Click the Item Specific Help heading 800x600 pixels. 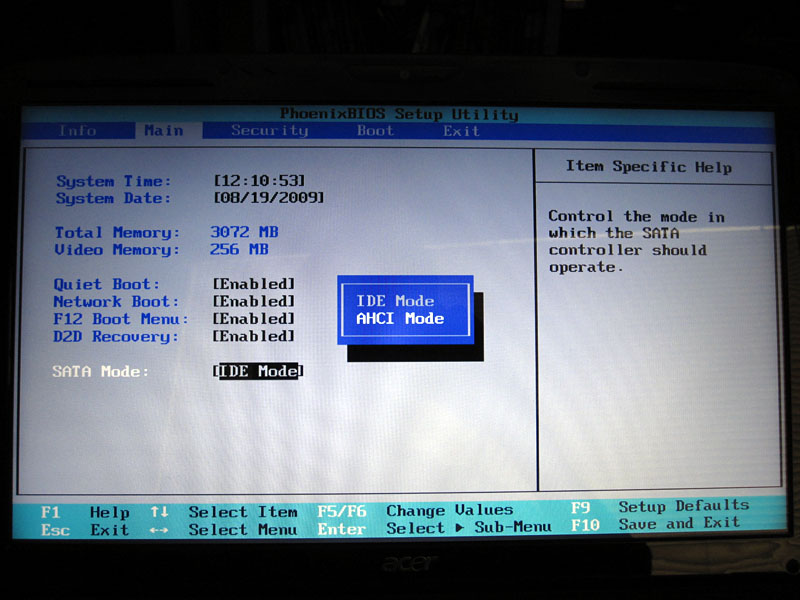(648, 166)
